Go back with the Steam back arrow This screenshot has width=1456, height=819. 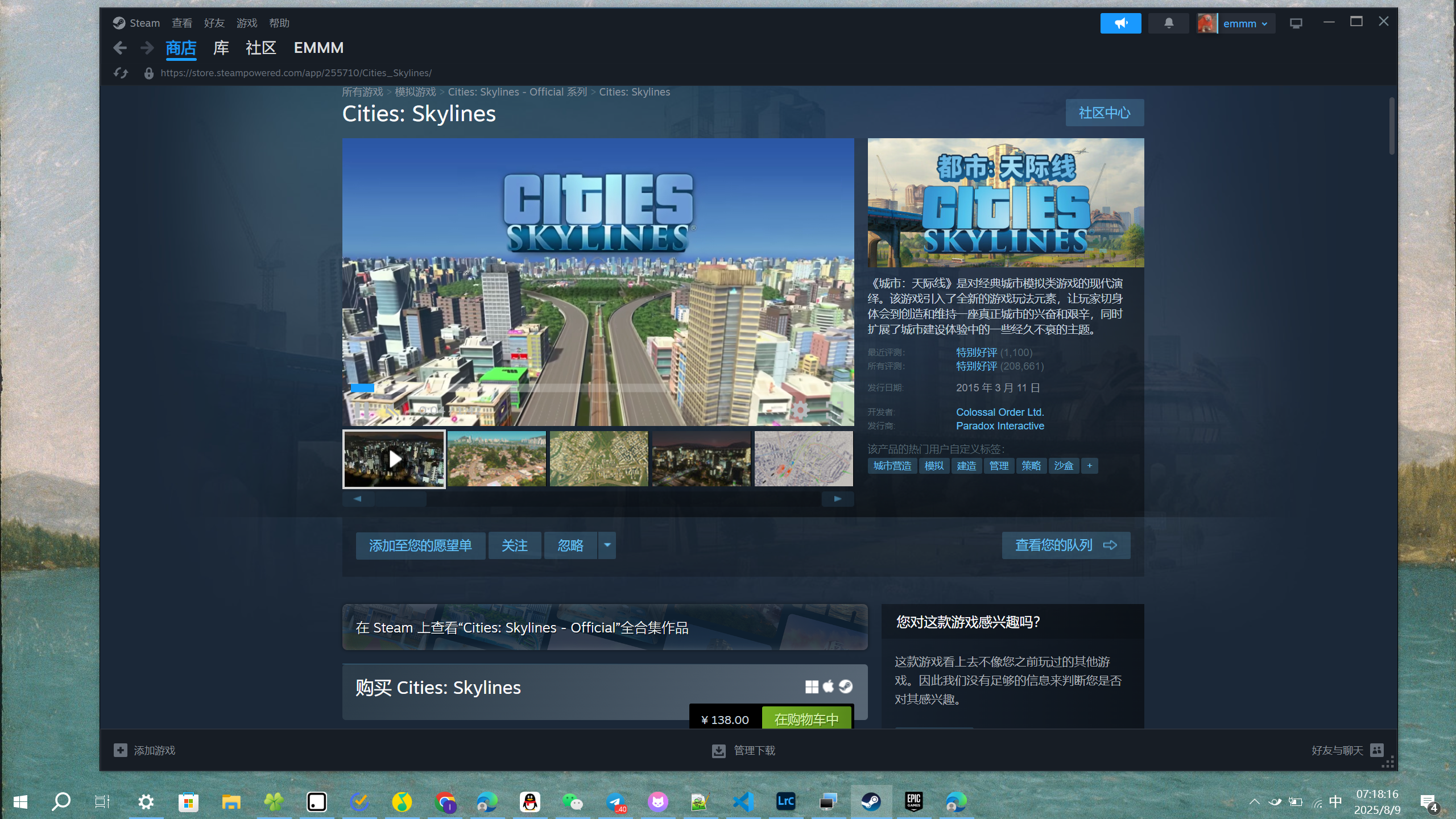(119, 48)
